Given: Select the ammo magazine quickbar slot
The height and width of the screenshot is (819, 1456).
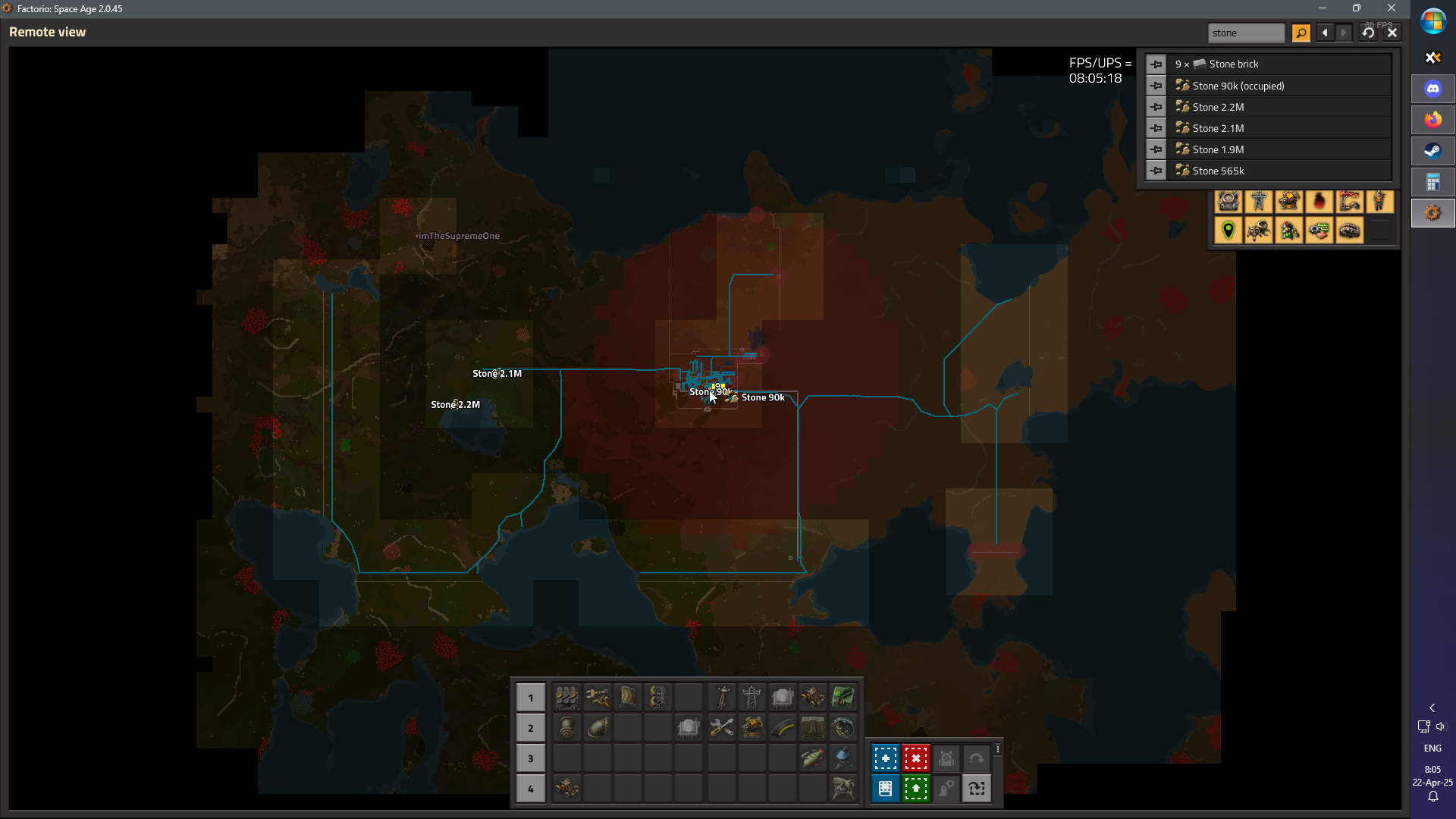Looking at the screenshot, I should coord(783,728).
